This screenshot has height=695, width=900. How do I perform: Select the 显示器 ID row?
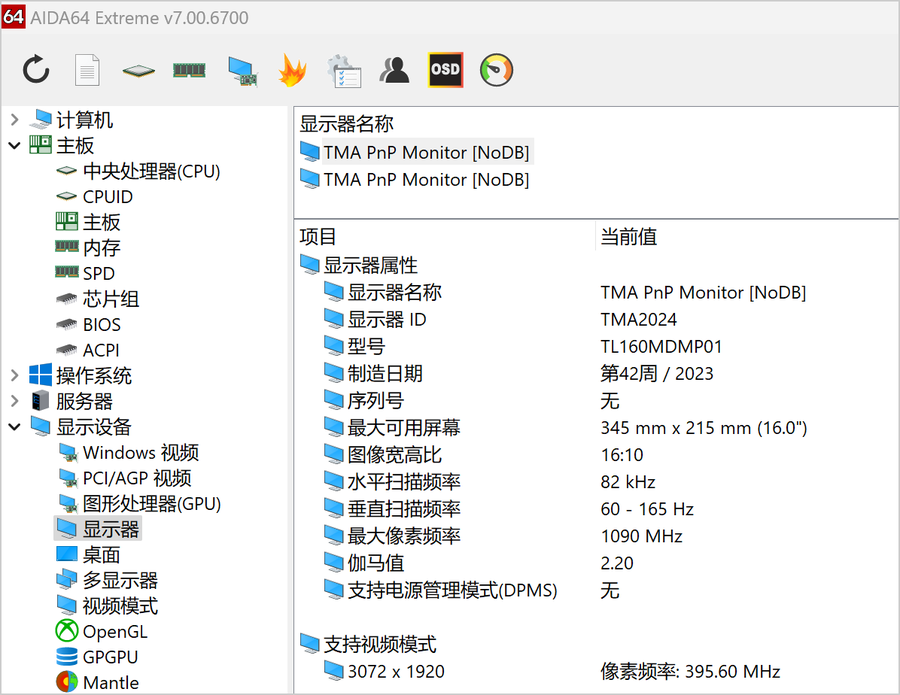[x=386, y=319]
